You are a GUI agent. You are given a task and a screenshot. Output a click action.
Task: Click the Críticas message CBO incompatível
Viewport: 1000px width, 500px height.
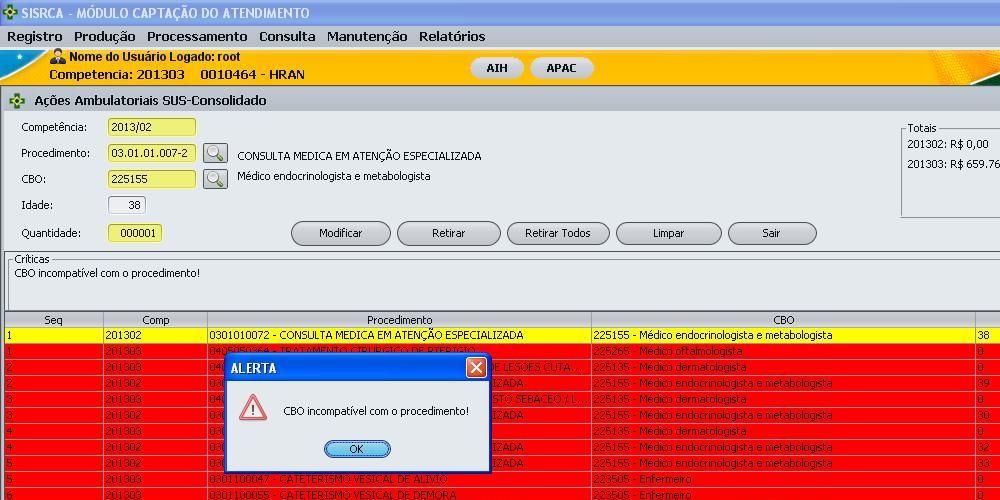tap(107, 273)
